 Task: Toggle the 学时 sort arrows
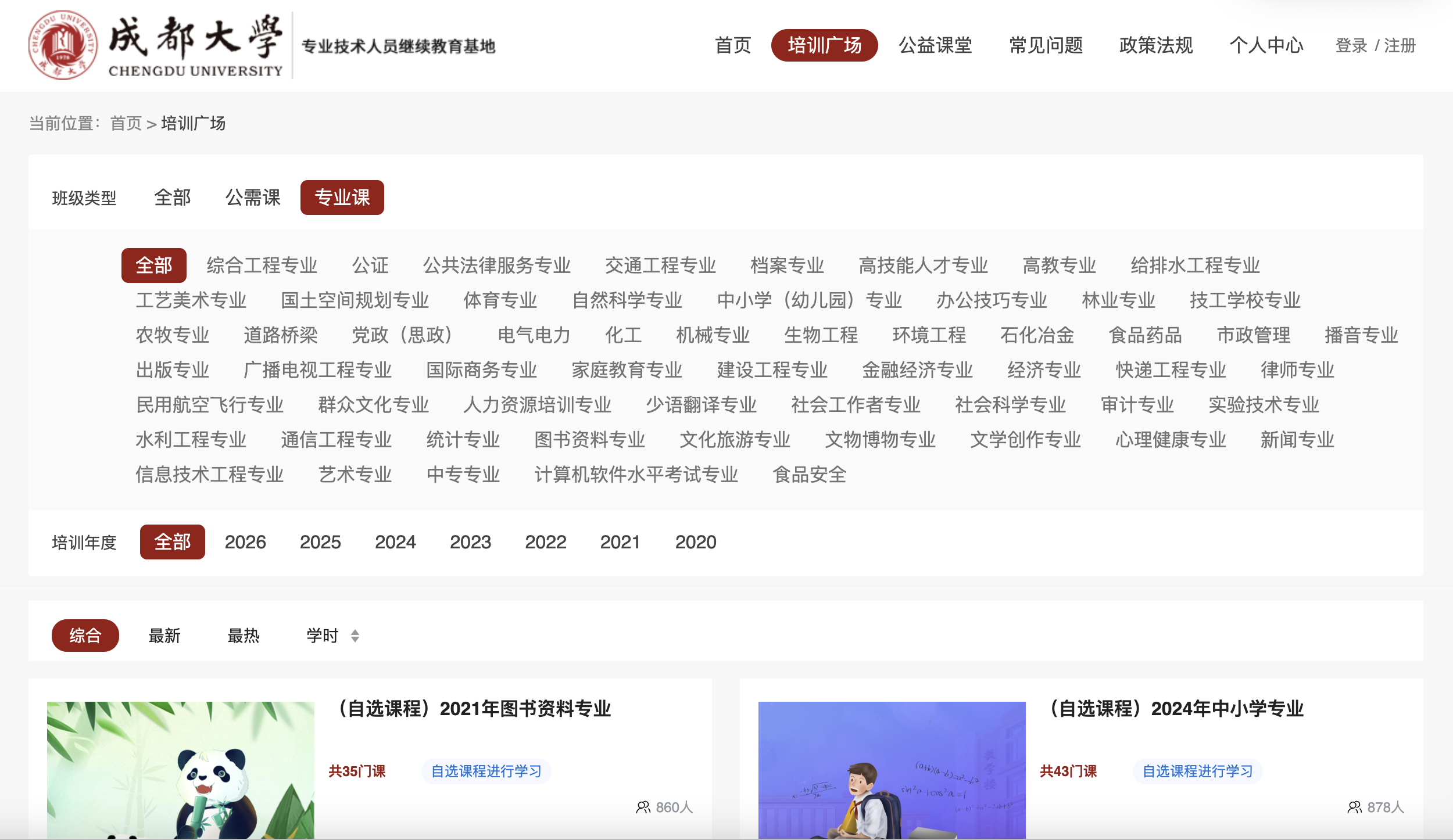[x=355, y=636]
